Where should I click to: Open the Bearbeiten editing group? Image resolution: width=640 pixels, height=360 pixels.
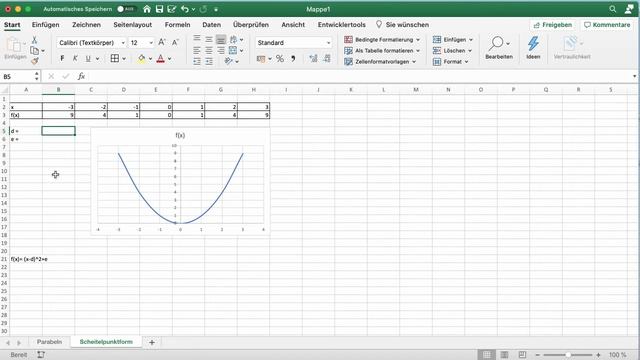(499, 47)
